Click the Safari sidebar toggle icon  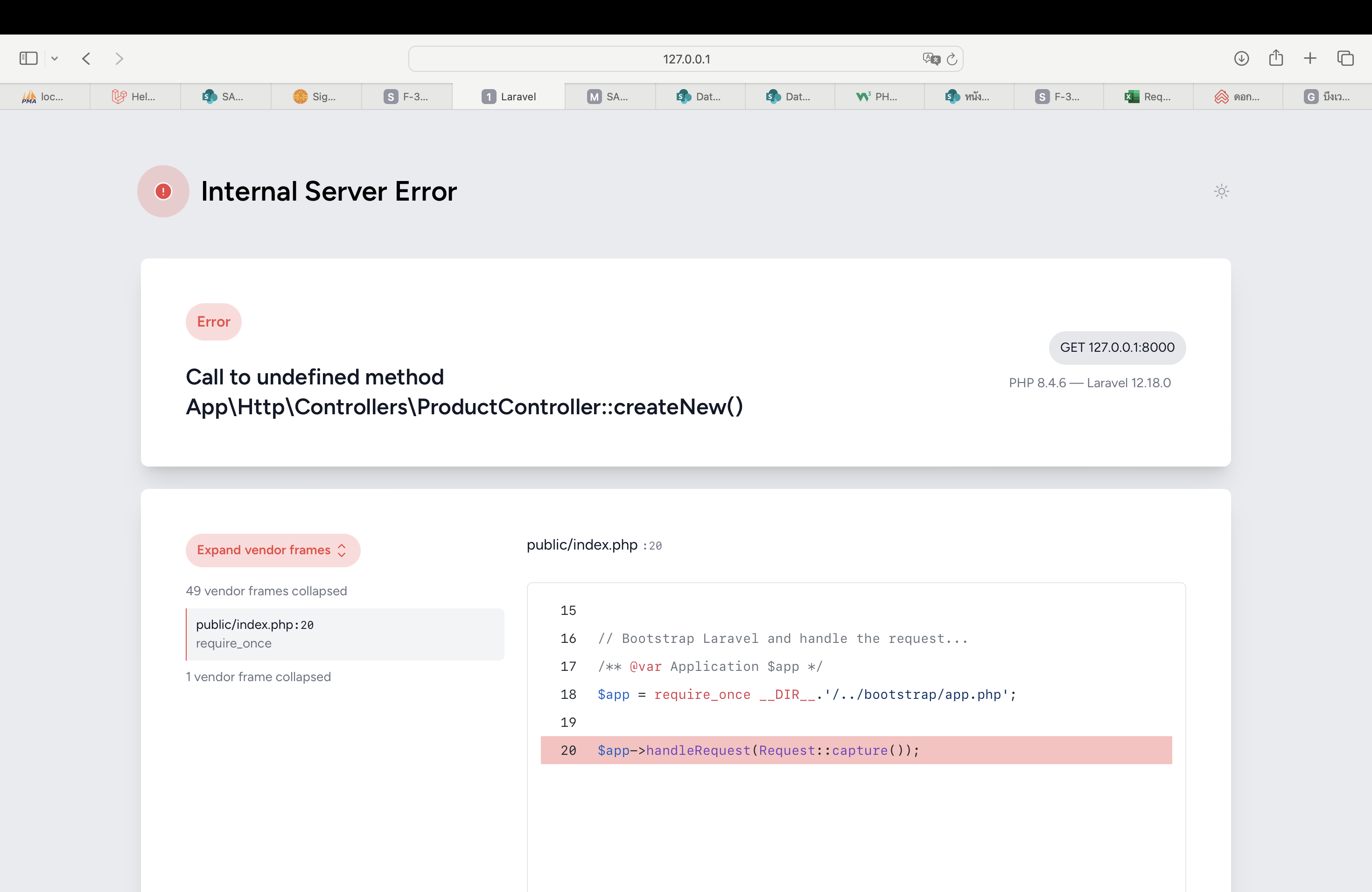coord(28,58)
